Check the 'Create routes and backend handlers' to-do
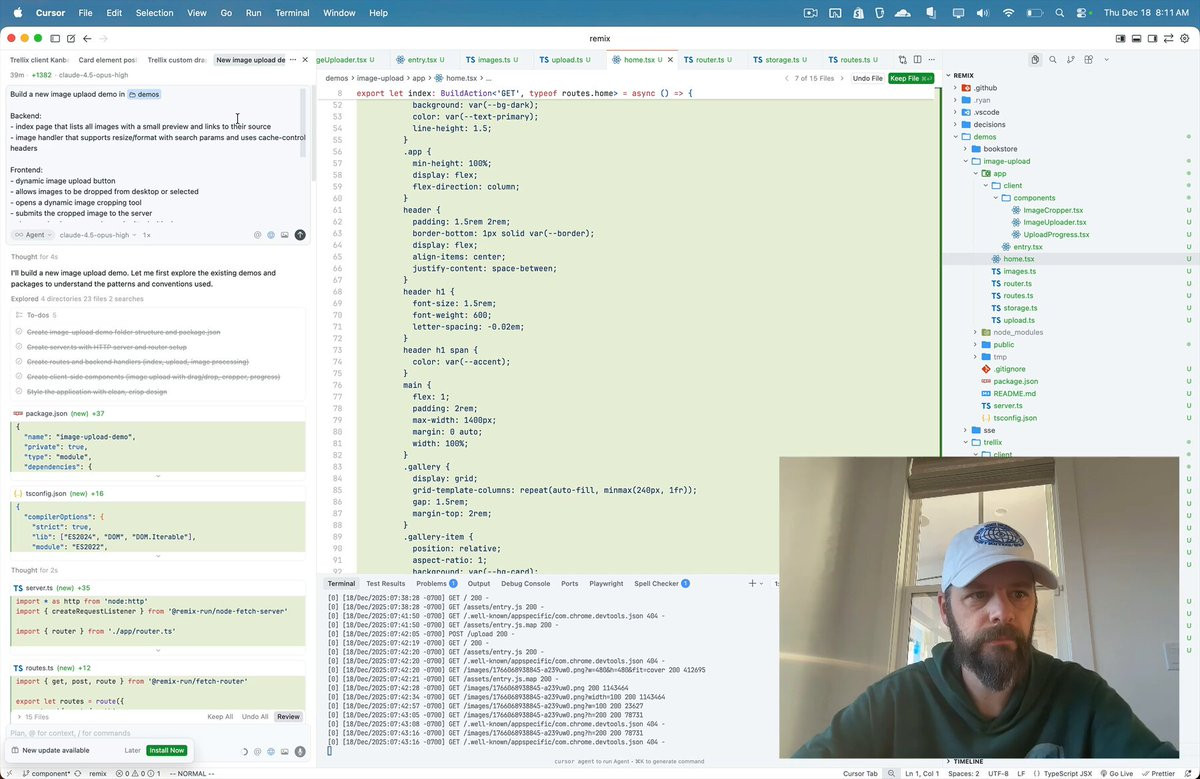This screenshot has height=779, width=1200. pos(19,362)
